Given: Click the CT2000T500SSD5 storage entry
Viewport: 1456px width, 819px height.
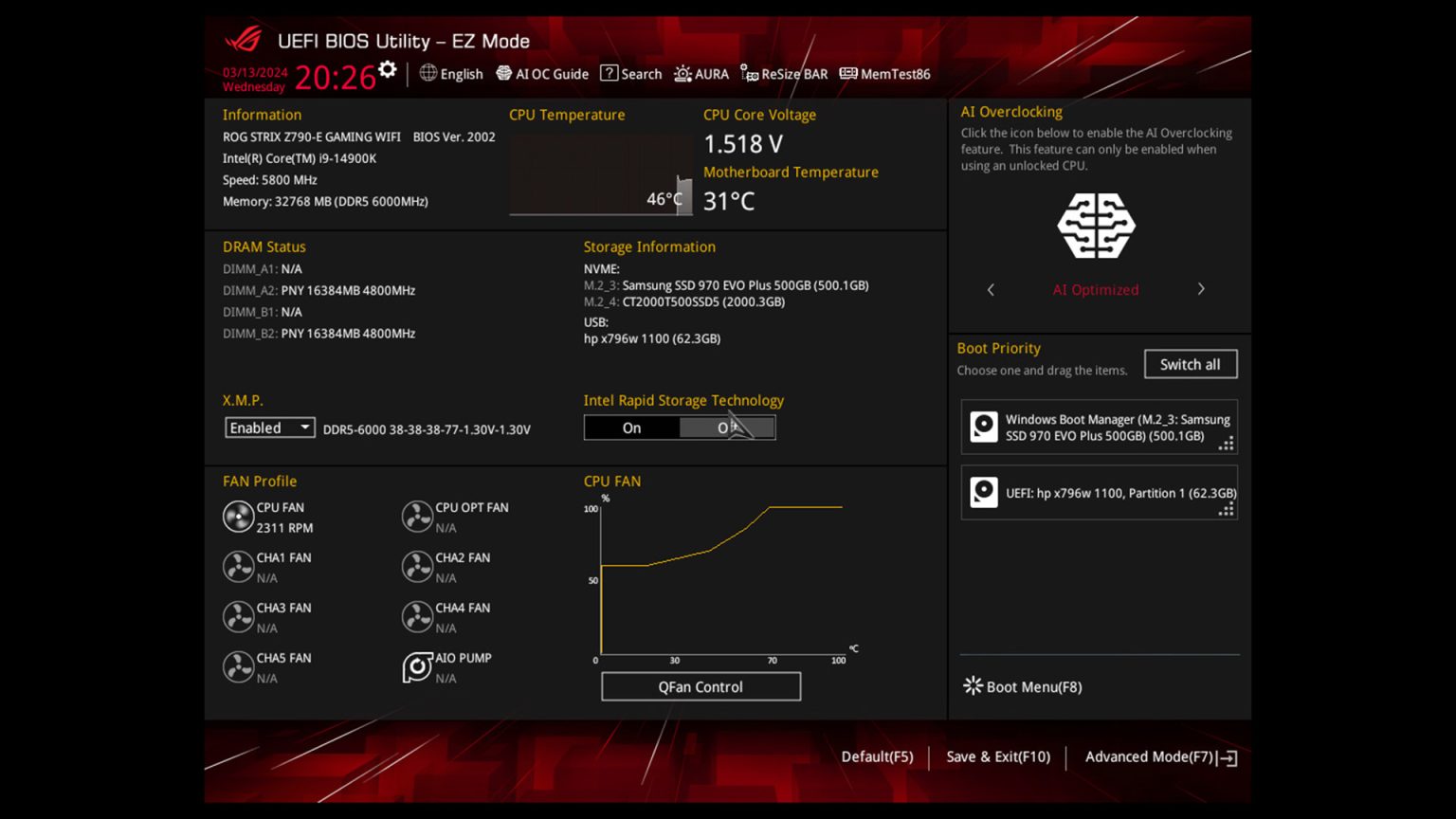Looking at the screenshot, I should (684, 302).
